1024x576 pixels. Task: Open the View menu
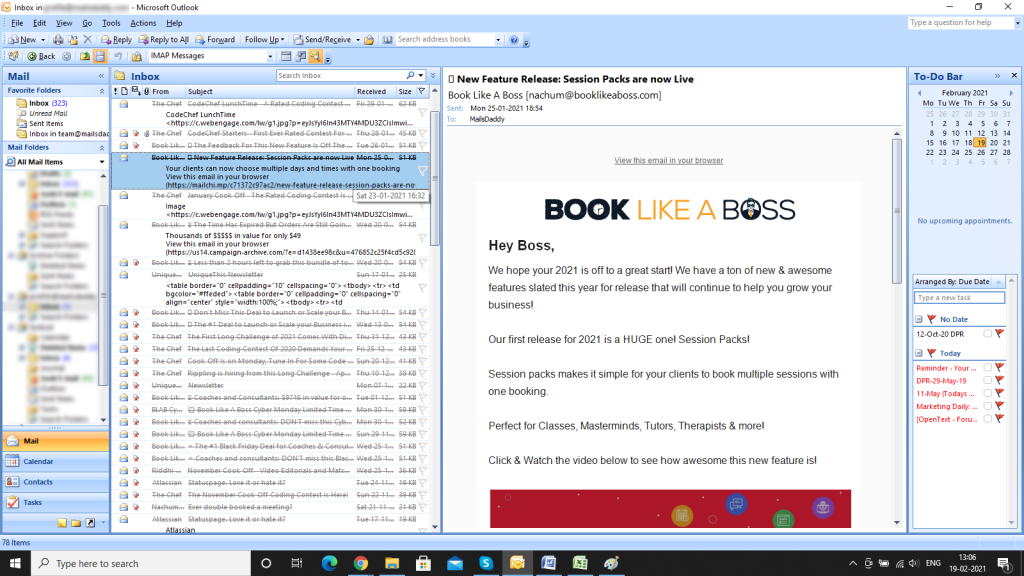pos(64,23)
